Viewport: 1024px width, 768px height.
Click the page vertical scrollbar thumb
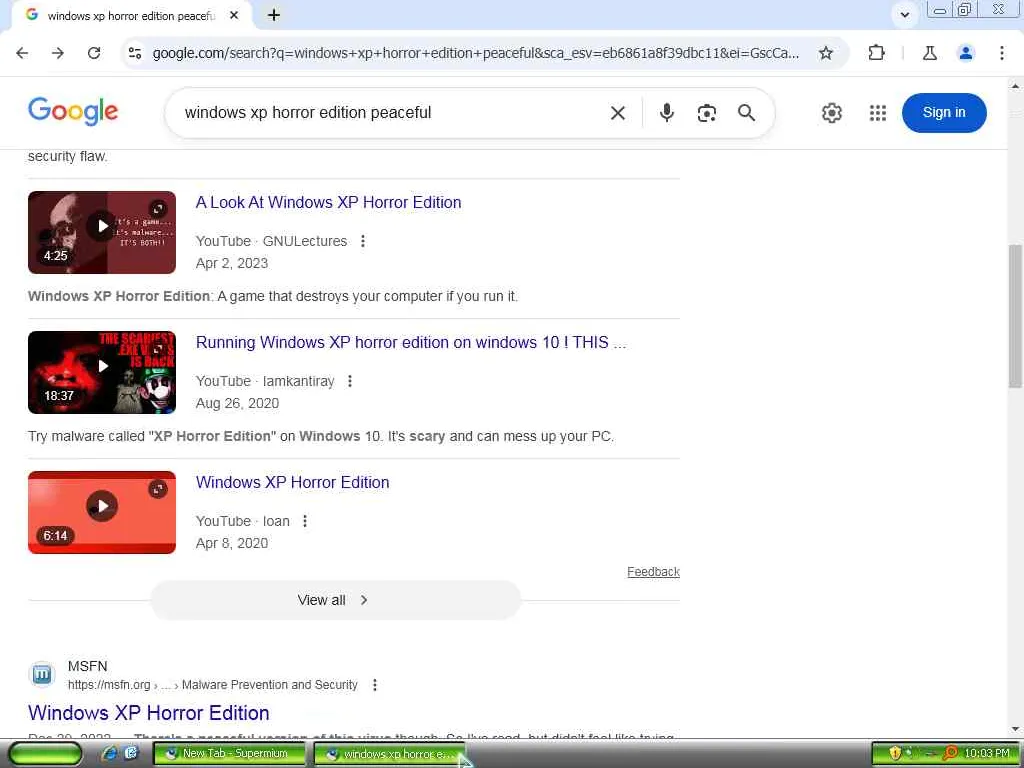[1016, 317]
